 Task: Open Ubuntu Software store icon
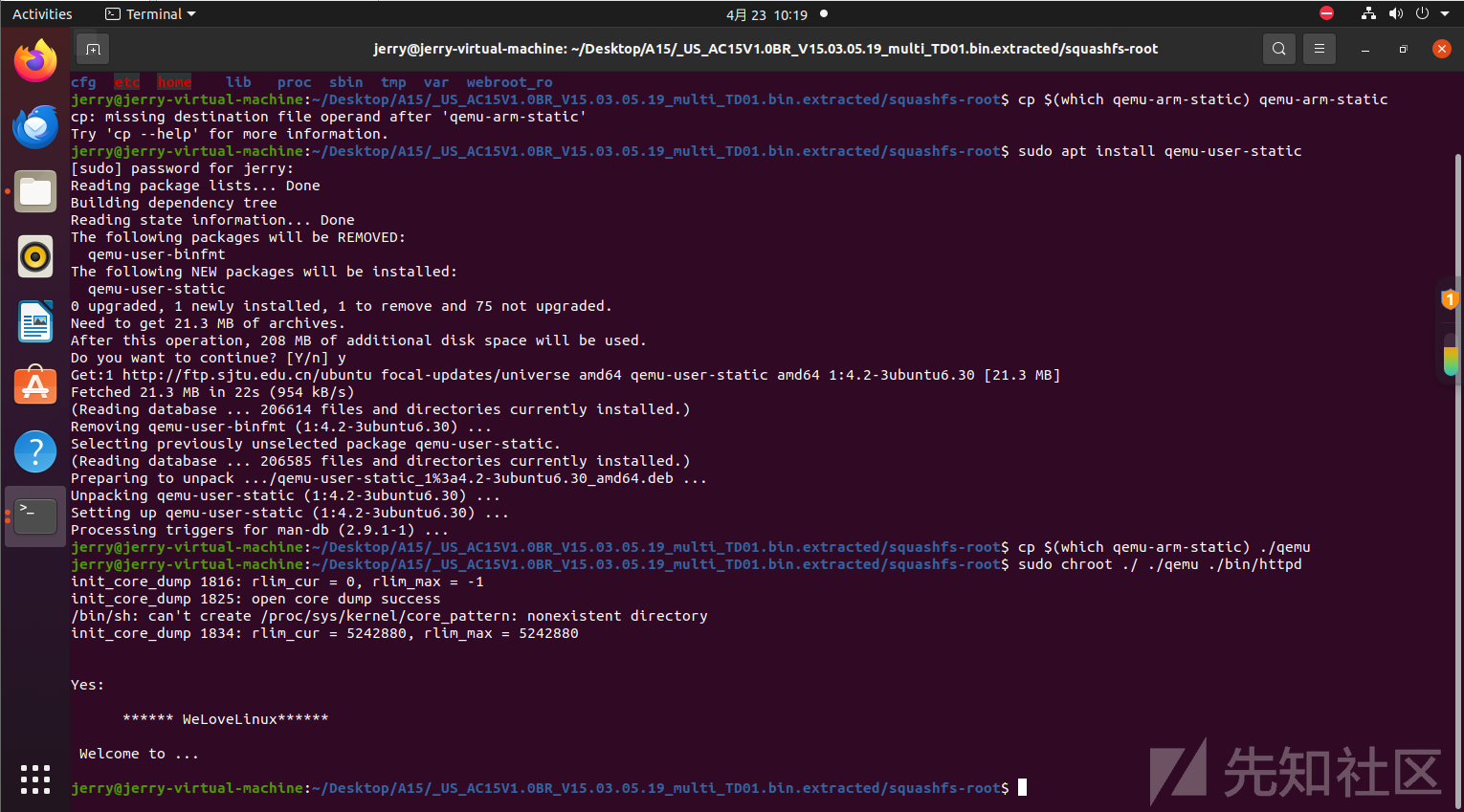[x=35, y=386]
